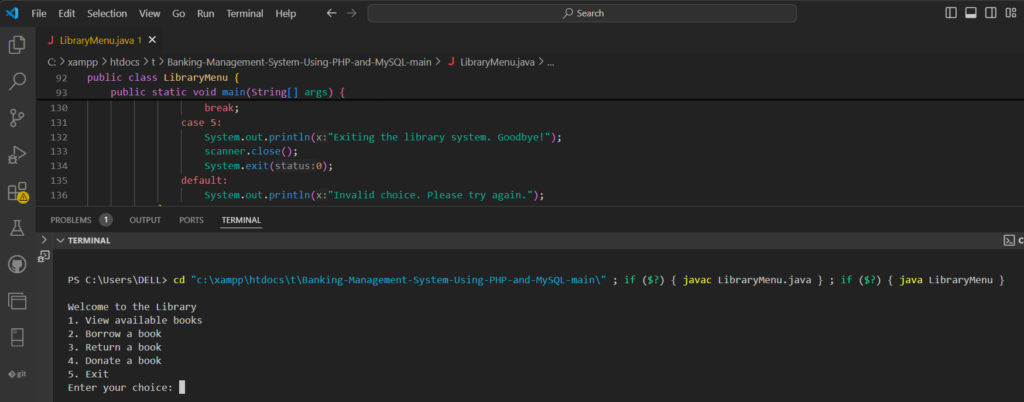Toggle secondary side bar layout icon
Viewport: 1024px width, 402px height.
[991, 13]
